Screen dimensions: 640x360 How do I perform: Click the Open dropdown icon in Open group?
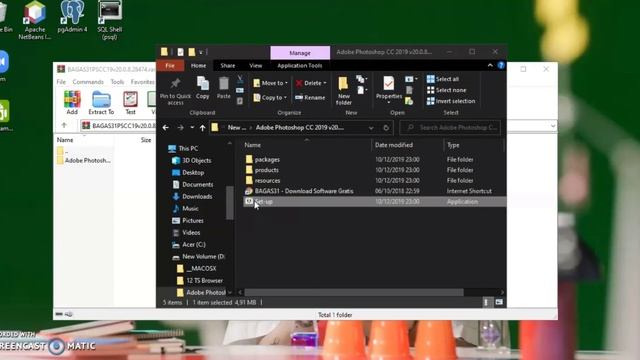pyautogui.click(x=411, y=79)
